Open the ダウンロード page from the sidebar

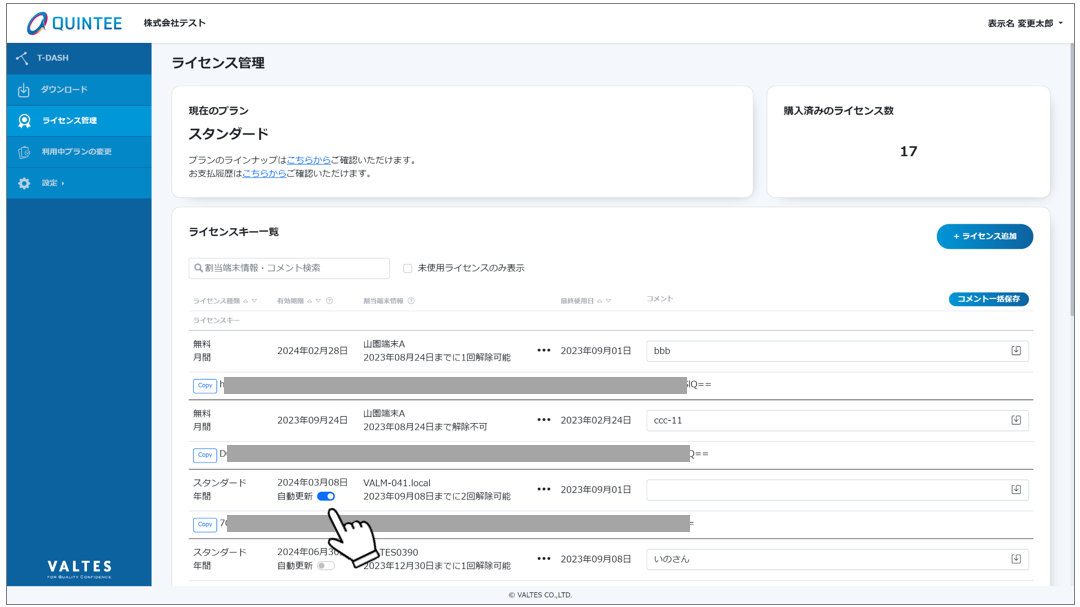[64, 90]
